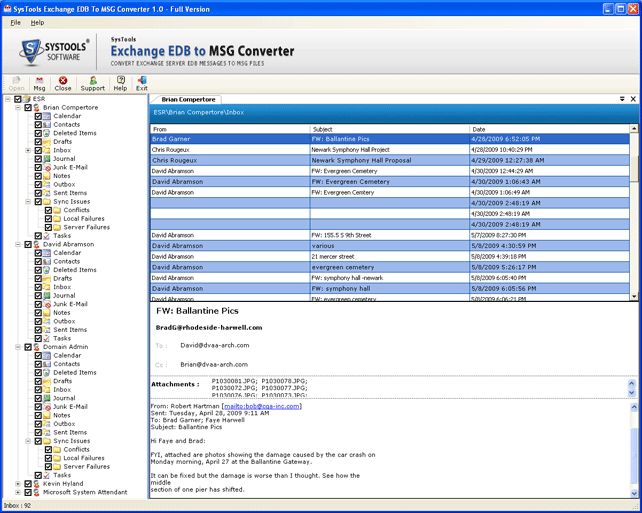Collapse the ESR root tree node
642x513 pixels.
8,99
